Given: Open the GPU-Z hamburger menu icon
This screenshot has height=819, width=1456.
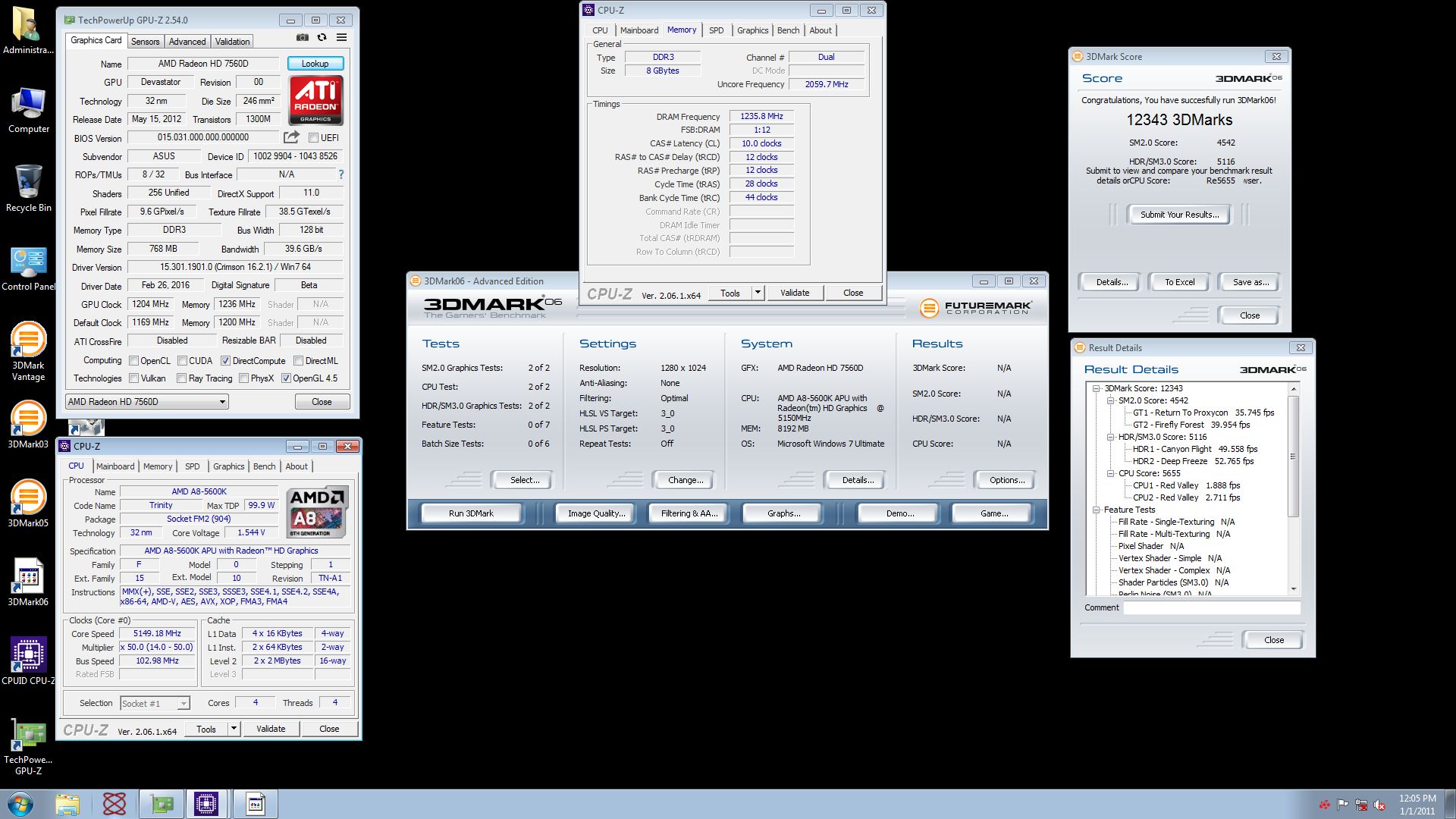Looking at the screenshot, I should tap(342, 37).
